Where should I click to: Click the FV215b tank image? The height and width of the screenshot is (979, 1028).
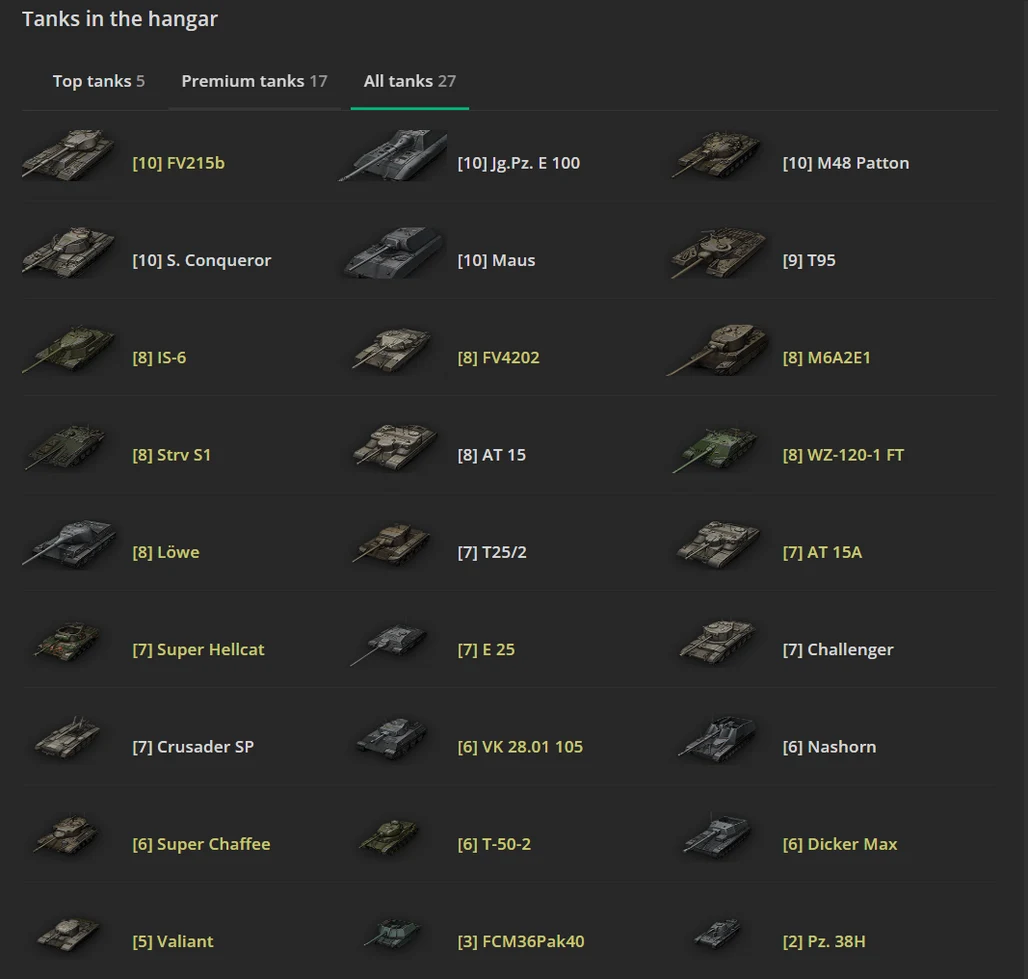click(69, 155)
